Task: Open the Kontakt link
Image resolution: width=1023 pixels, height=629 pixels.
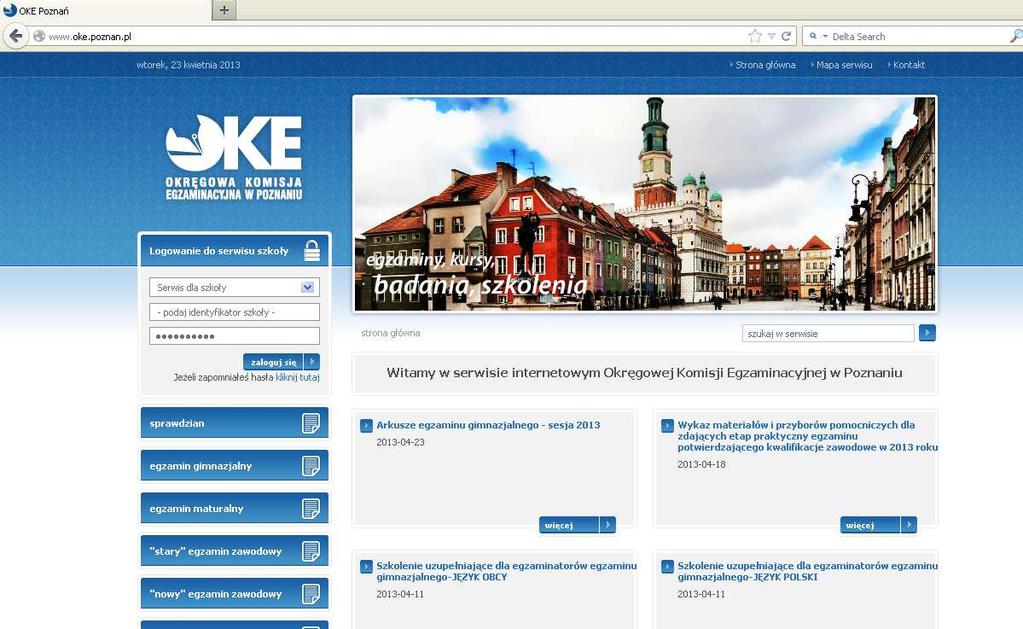Action: coord(908,65)
